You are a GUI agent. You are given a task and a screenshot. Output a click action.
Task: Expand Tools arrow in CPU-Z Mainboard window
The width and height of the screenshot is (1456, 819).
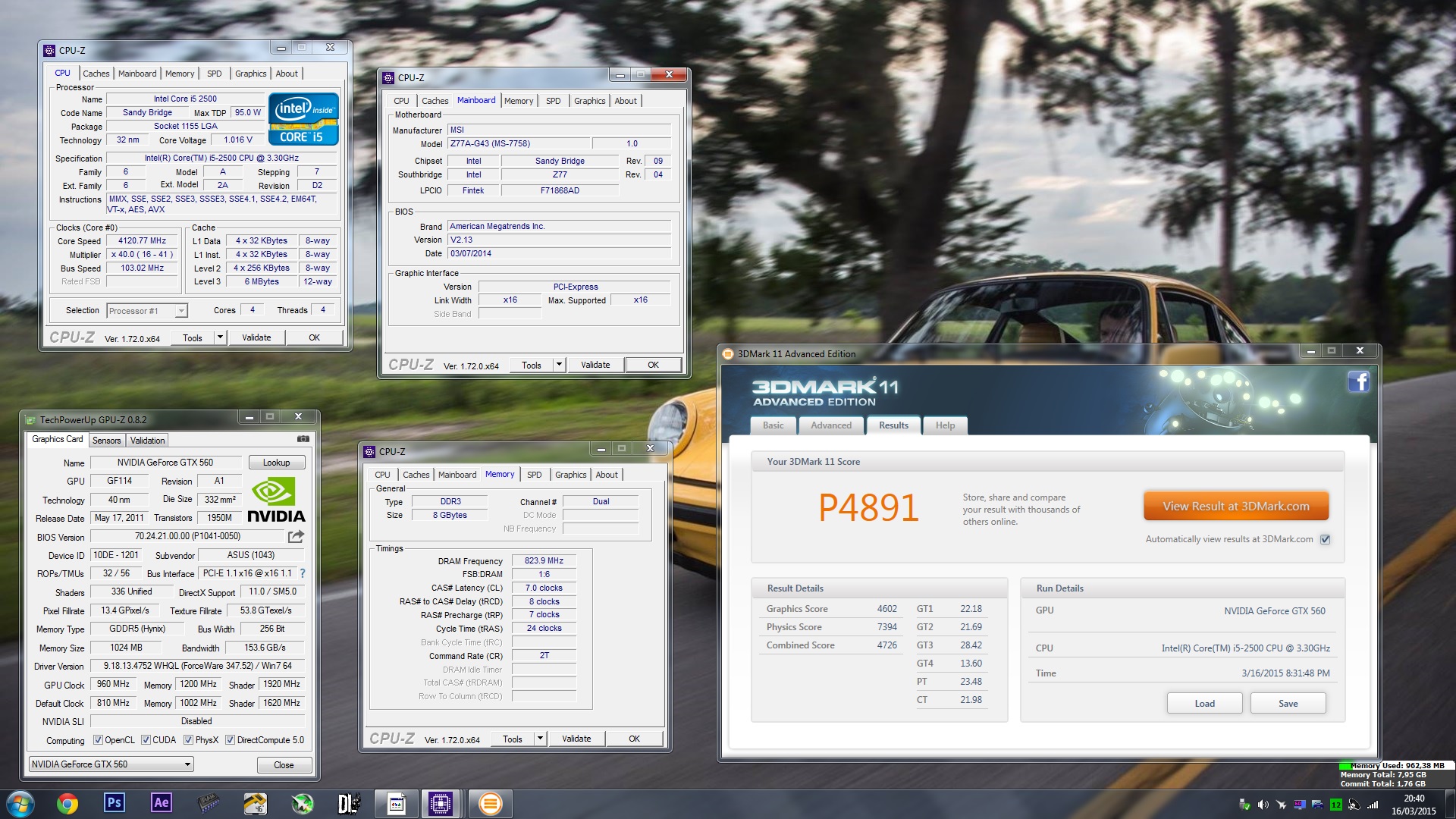coord(559,365)
